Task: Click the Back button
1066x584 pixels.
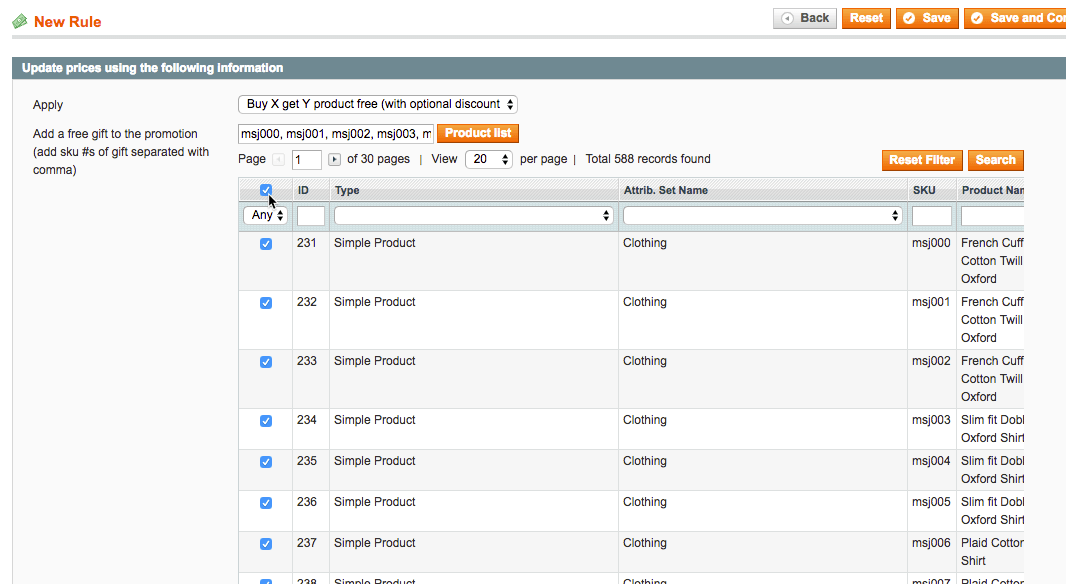Action: 805,18
